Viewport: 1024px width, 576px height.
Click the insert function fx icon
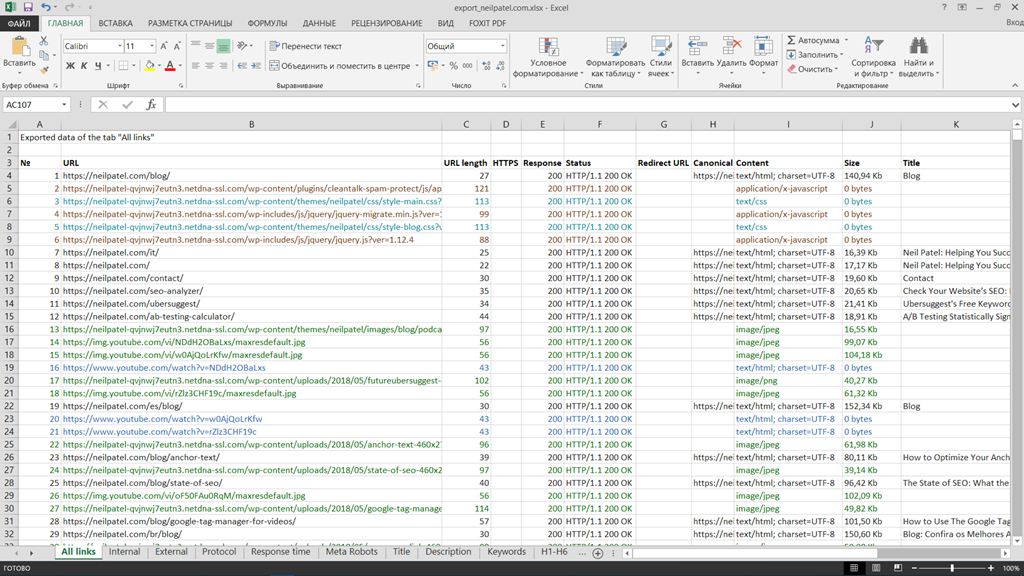click(x=151, y=104)
